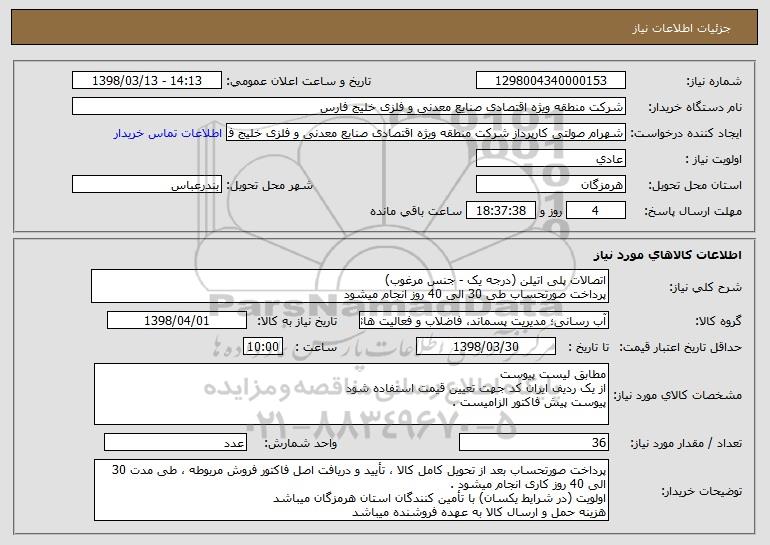Select the label ایجاد کننده درخواست
This screenshot has height=545, width=770.
point(686,133)
